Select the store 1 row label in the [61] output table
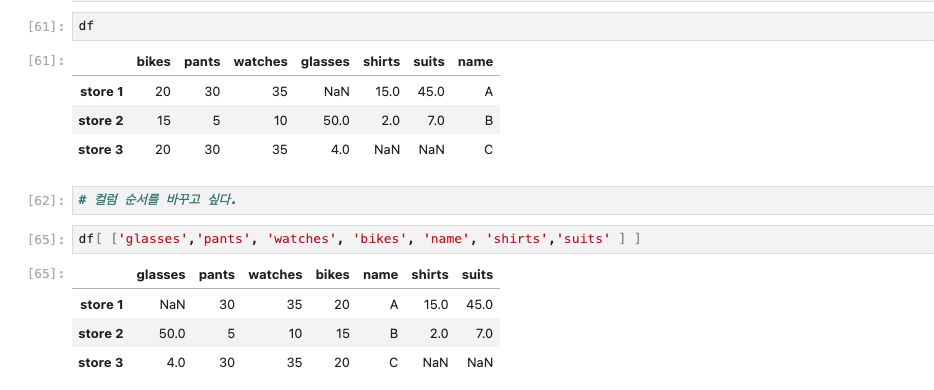This screenshot has height=390, width=934. coord(101,92)
